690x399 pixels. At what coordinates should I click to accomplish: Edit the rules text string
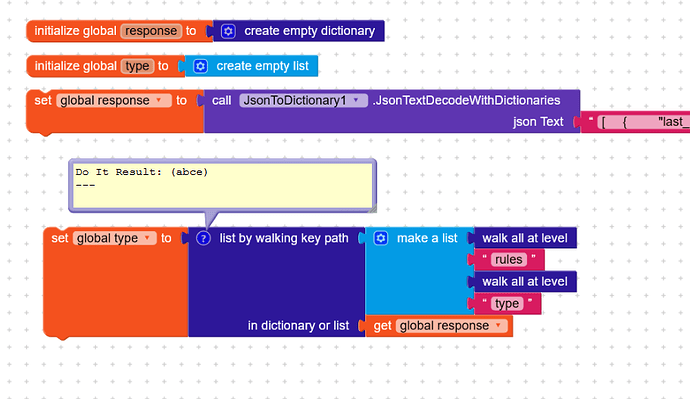509,260
